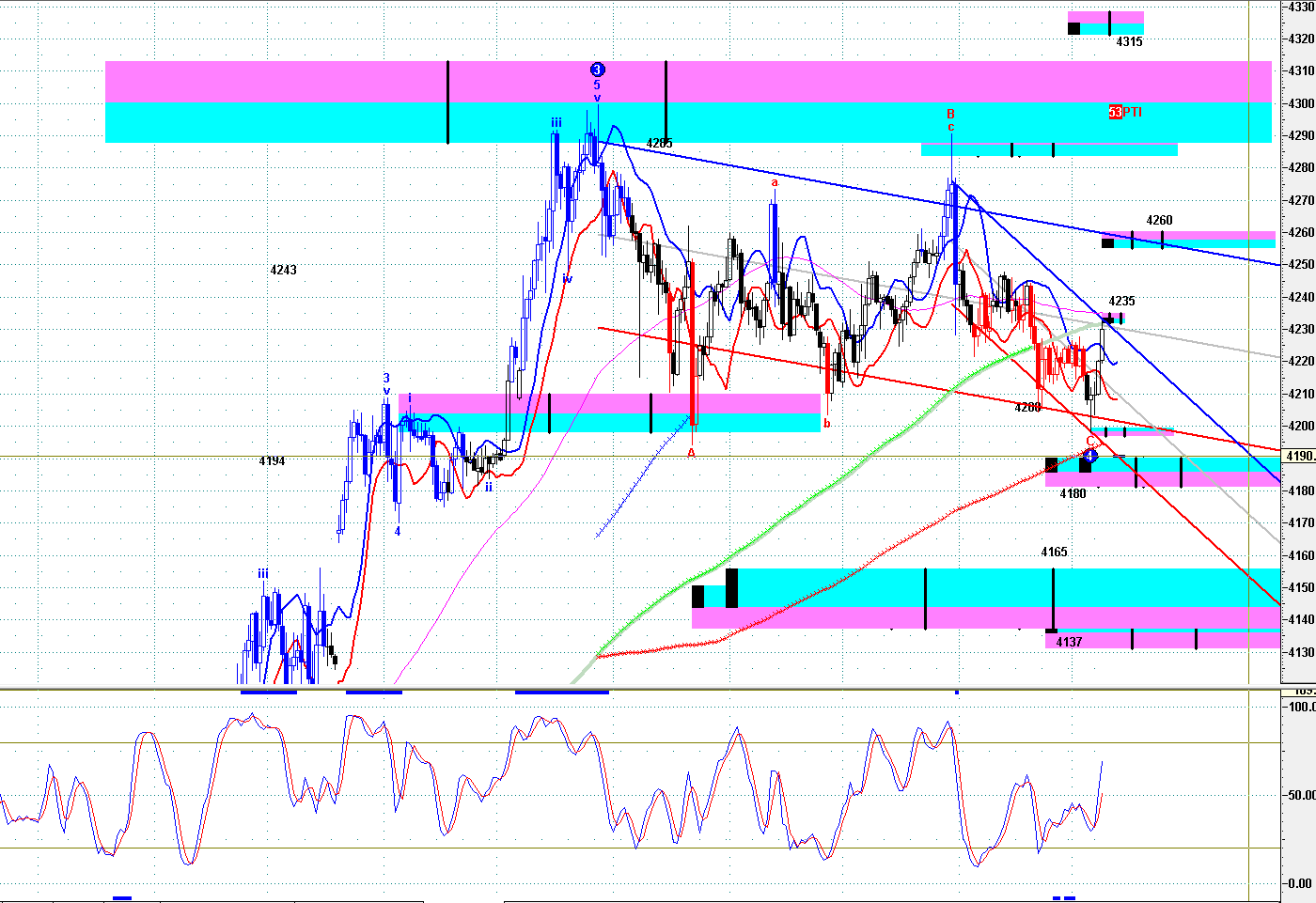
Task: Click the red wave A label
Action: click(691, 453)
